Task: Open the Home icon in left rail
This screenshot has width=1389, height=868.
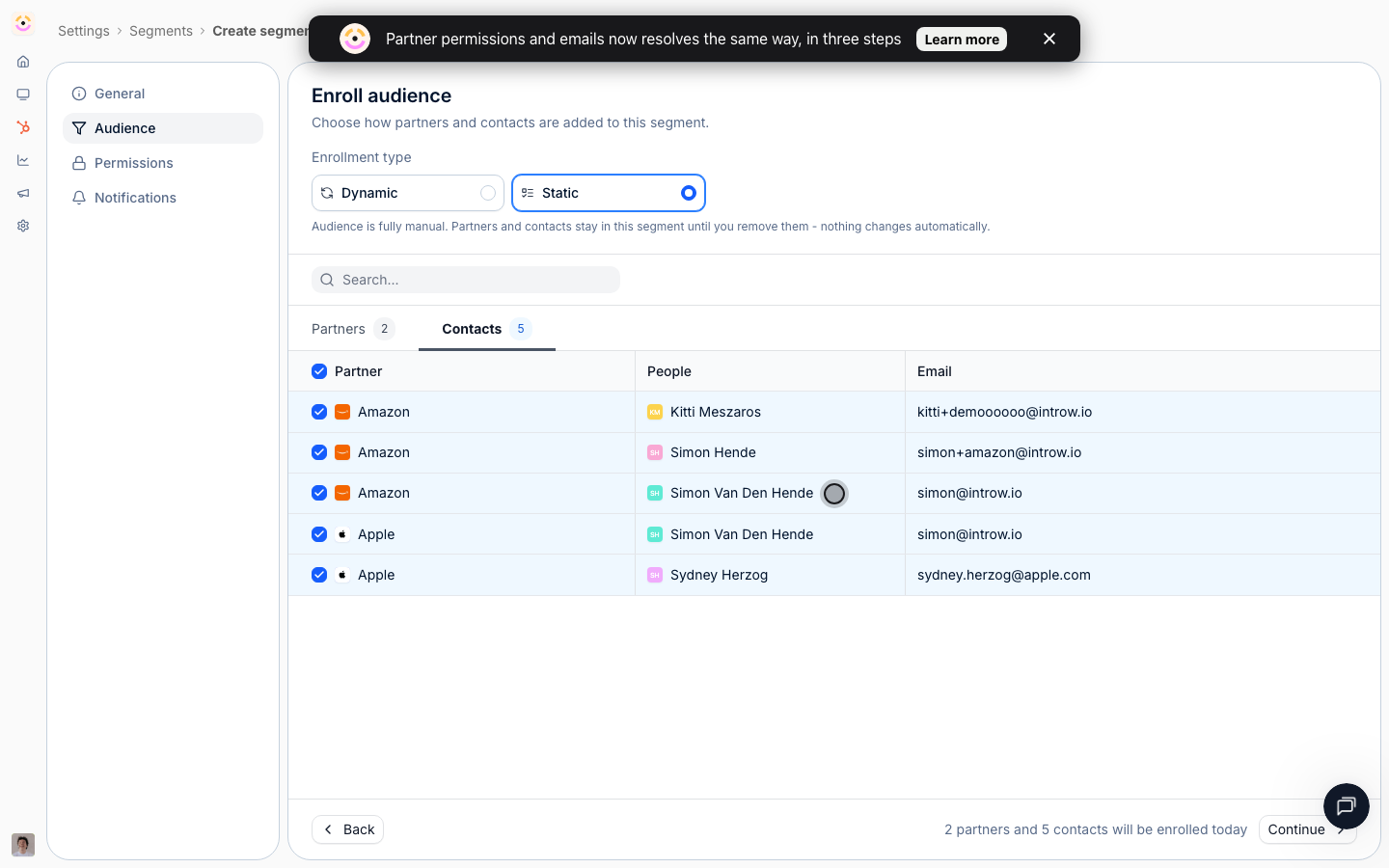Action: coord(23,62)
